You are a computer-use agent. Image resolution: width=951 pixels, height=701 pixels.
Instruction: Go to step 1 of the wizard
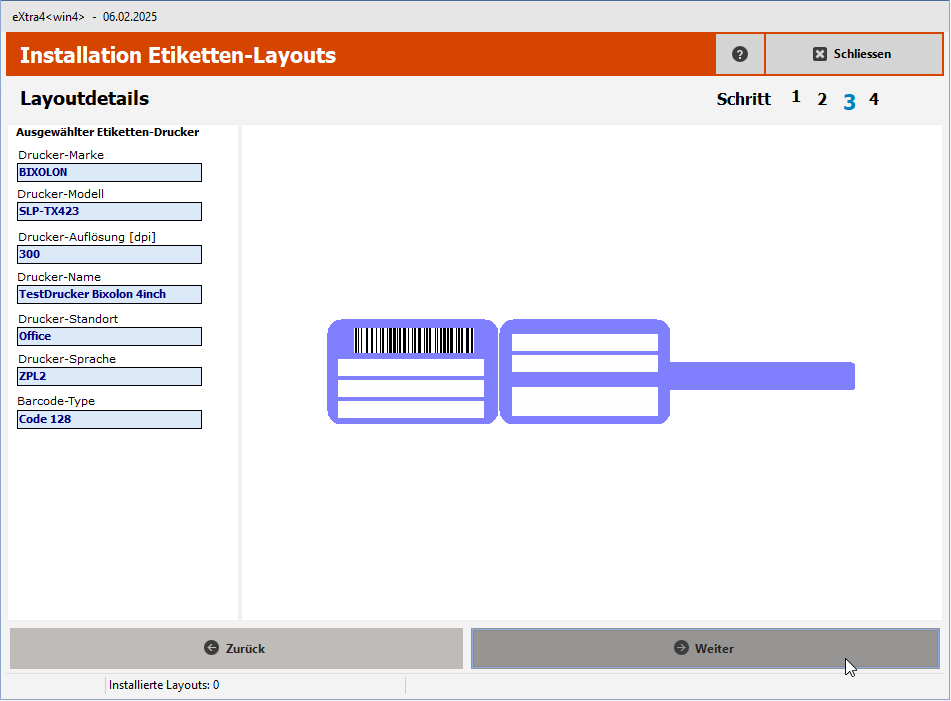pos(796,97)
